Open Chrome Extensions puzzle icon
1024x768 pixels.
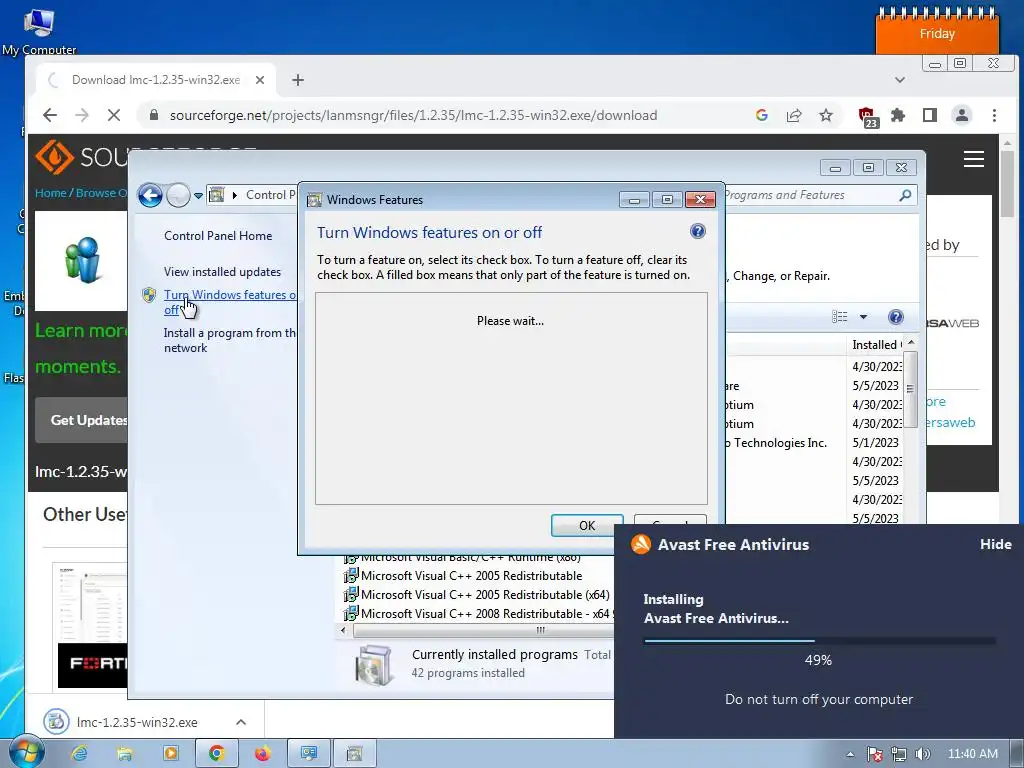pos(898,115)
